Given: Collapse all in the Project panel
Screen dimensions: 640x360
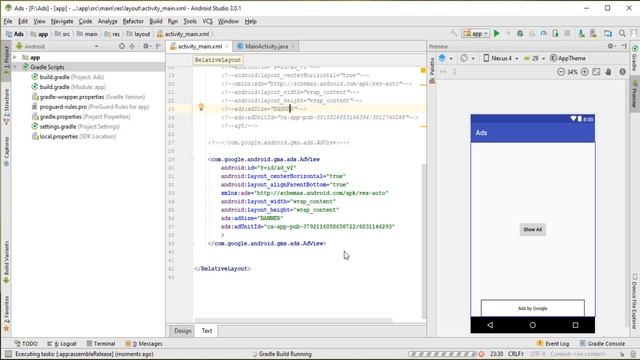Looking at the screenshot, I should point(132,46).
